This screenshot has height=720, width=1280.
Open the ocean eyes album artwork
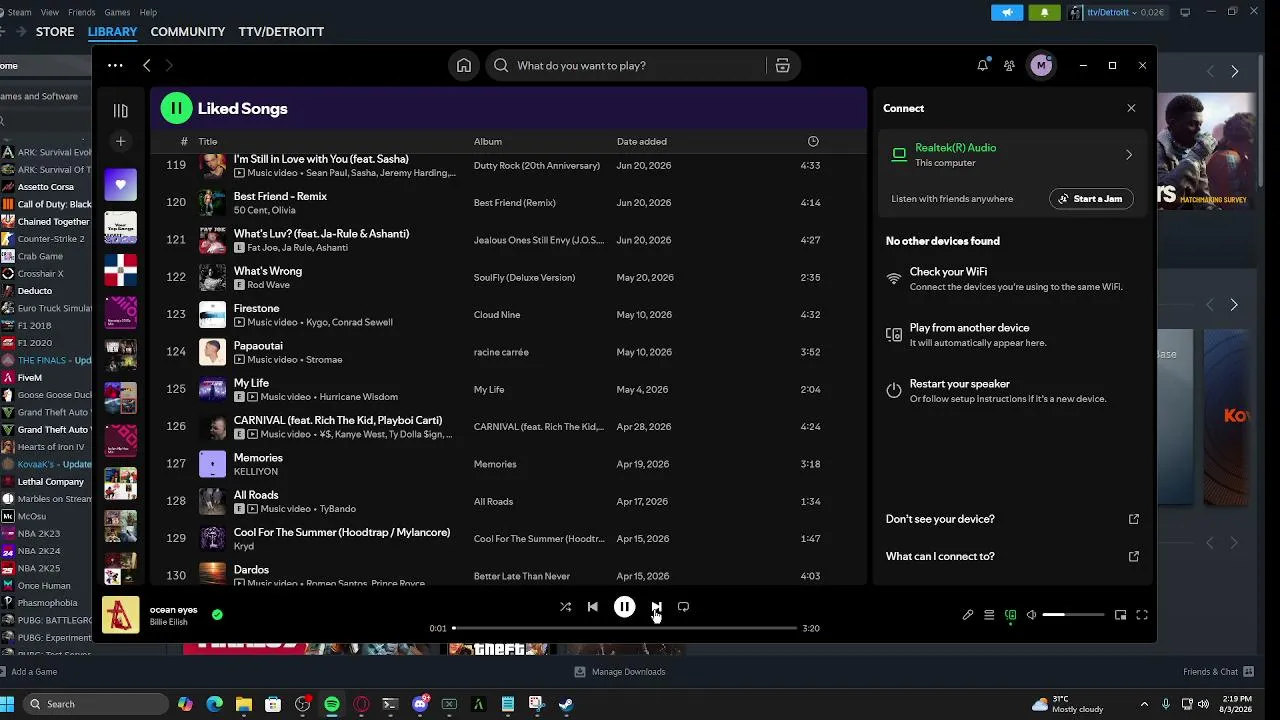[121, 615]
